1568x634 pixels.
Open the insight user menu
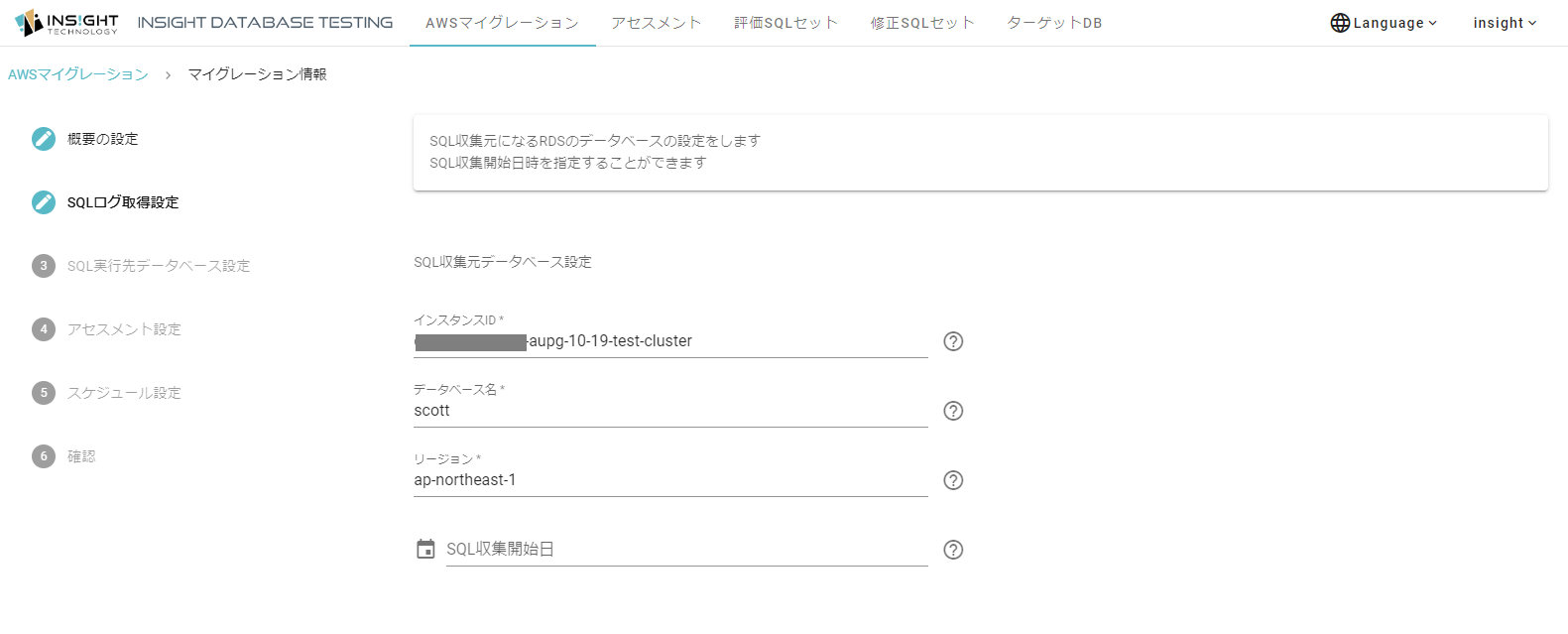[x=1505, y=23]
